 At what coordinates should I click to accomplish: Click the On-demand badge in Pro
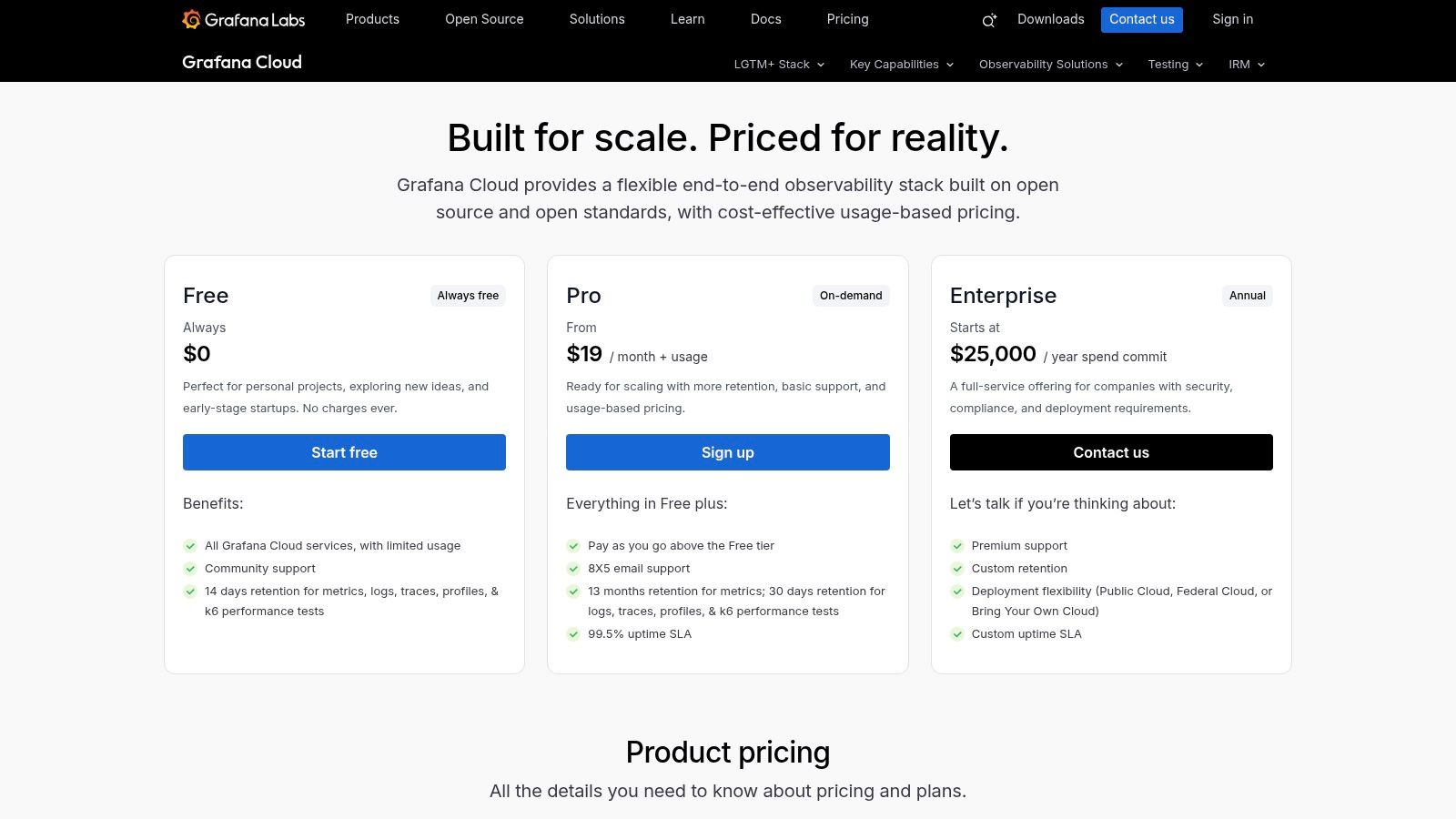[851, 296]
